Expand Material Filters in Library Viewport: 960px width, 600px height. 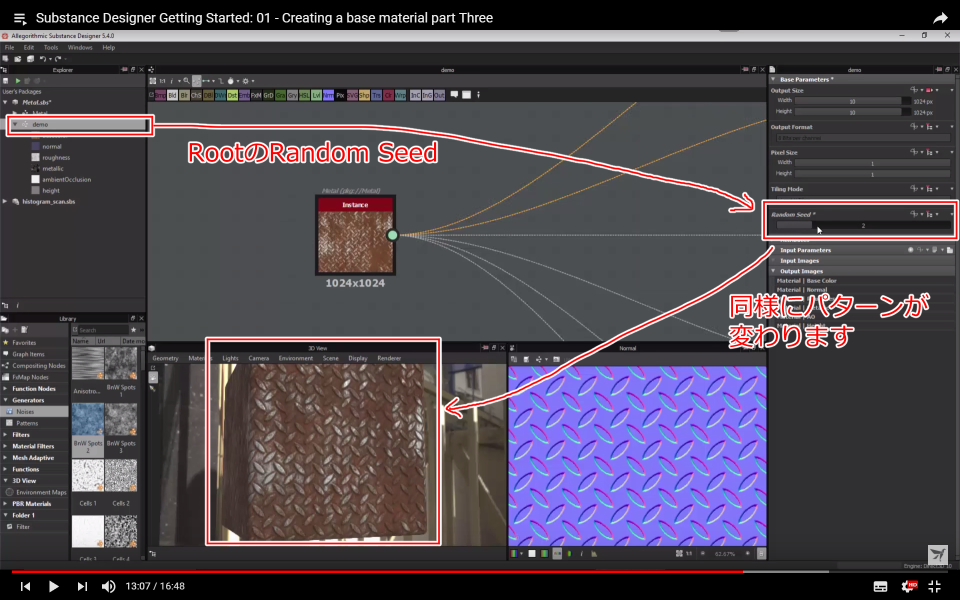click(x=6, y=446)
